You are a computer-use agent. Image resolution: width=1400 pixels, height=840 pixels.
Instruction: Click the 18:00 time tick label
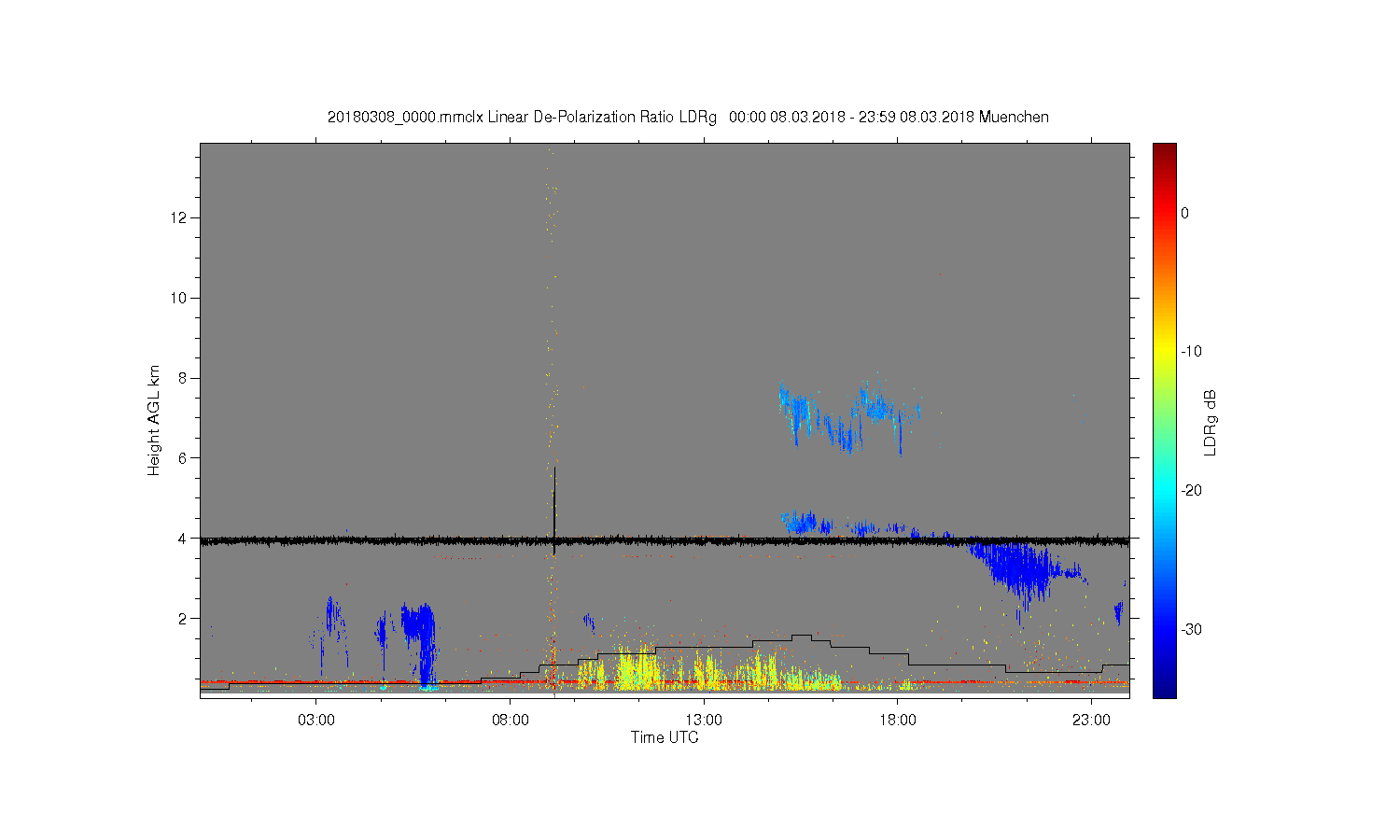897,721
